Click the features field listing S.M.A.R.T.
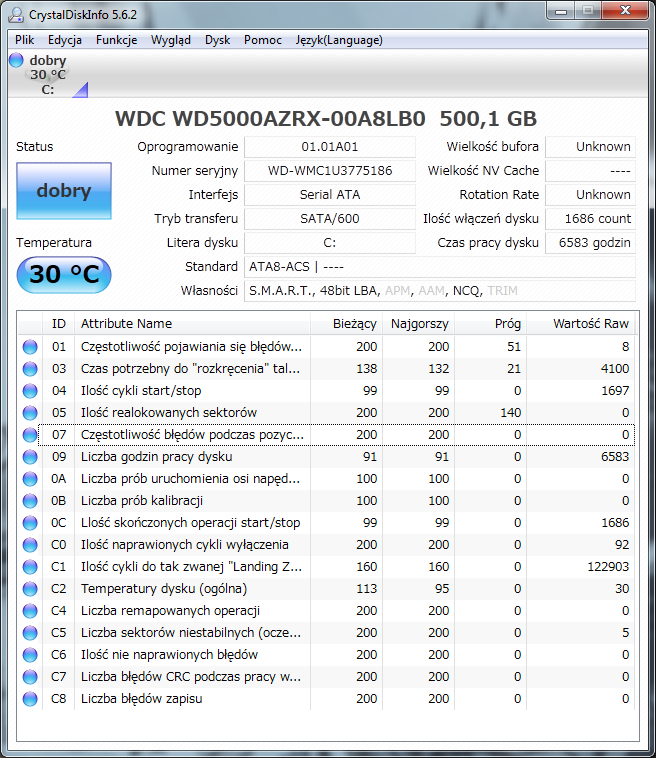This screenshot has width=656, height=758. tap(440, 291)
